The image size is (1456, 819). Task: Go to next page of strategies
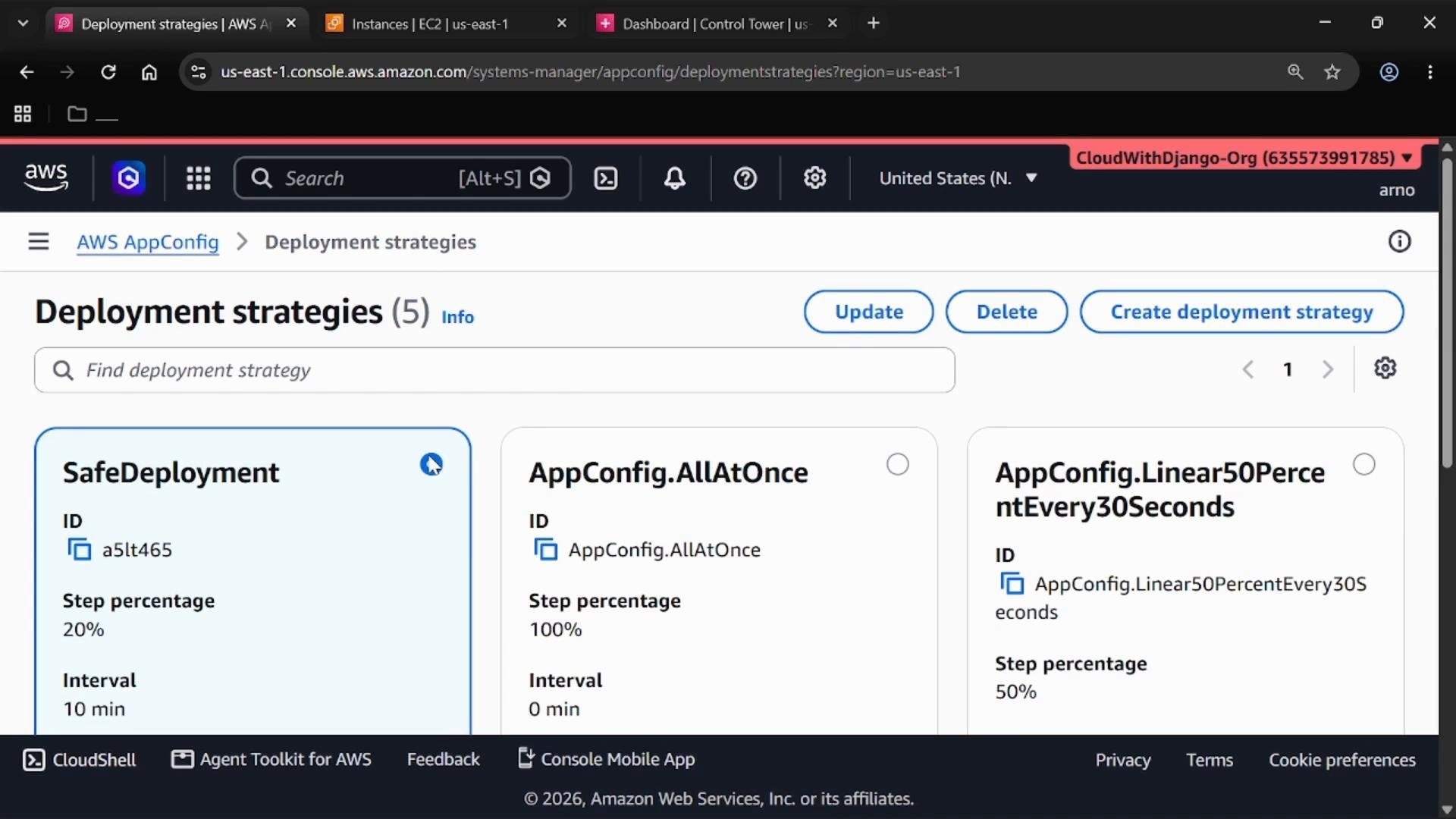(x=1327, y=369)
